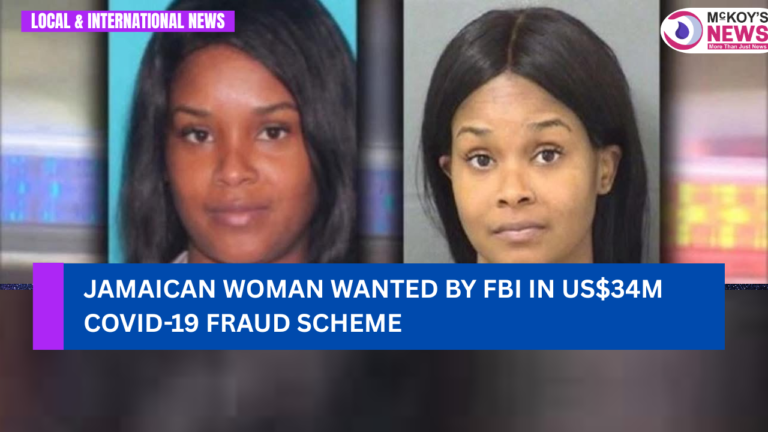Click the 'US$34M' text in the headline
The width and height of the screenshot is (768, 432).
[612, 289]
